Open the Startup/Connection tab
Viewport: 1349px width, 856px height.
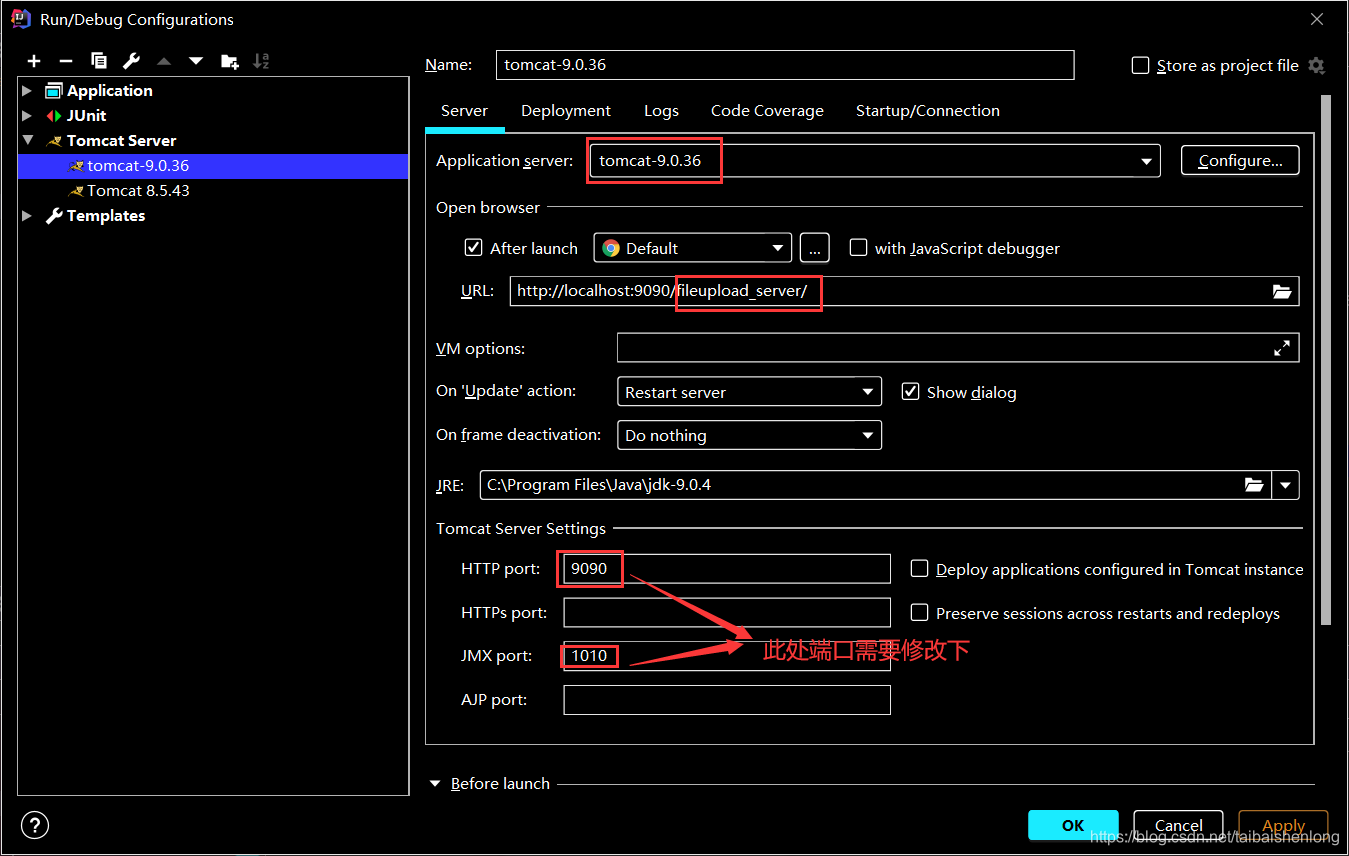coord(928,111)
